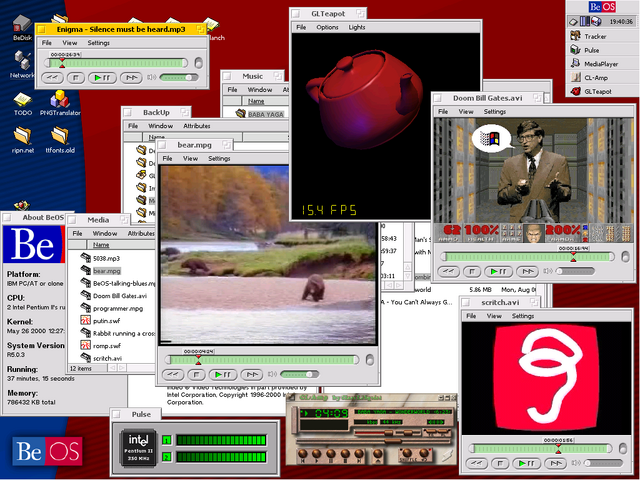Open the View menu in bear.mpg window
This screenshot has width=640, height=480.
pos(190,158)
